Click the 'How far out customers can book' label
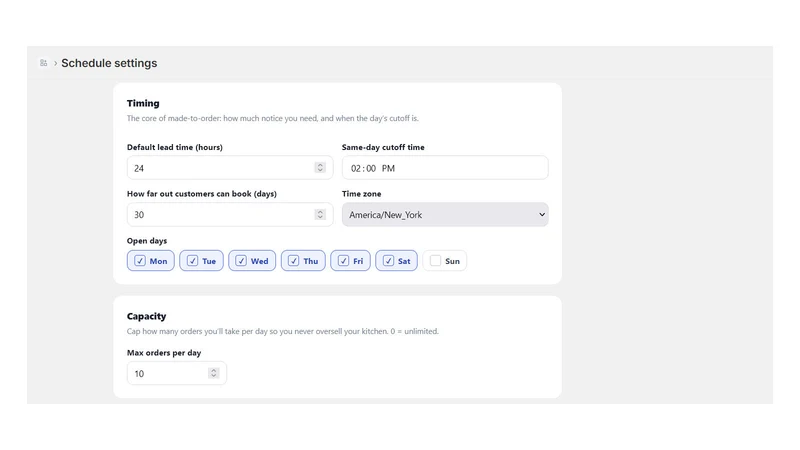The width and height of the screenshot is (800, 450). (x=202, y=194)
